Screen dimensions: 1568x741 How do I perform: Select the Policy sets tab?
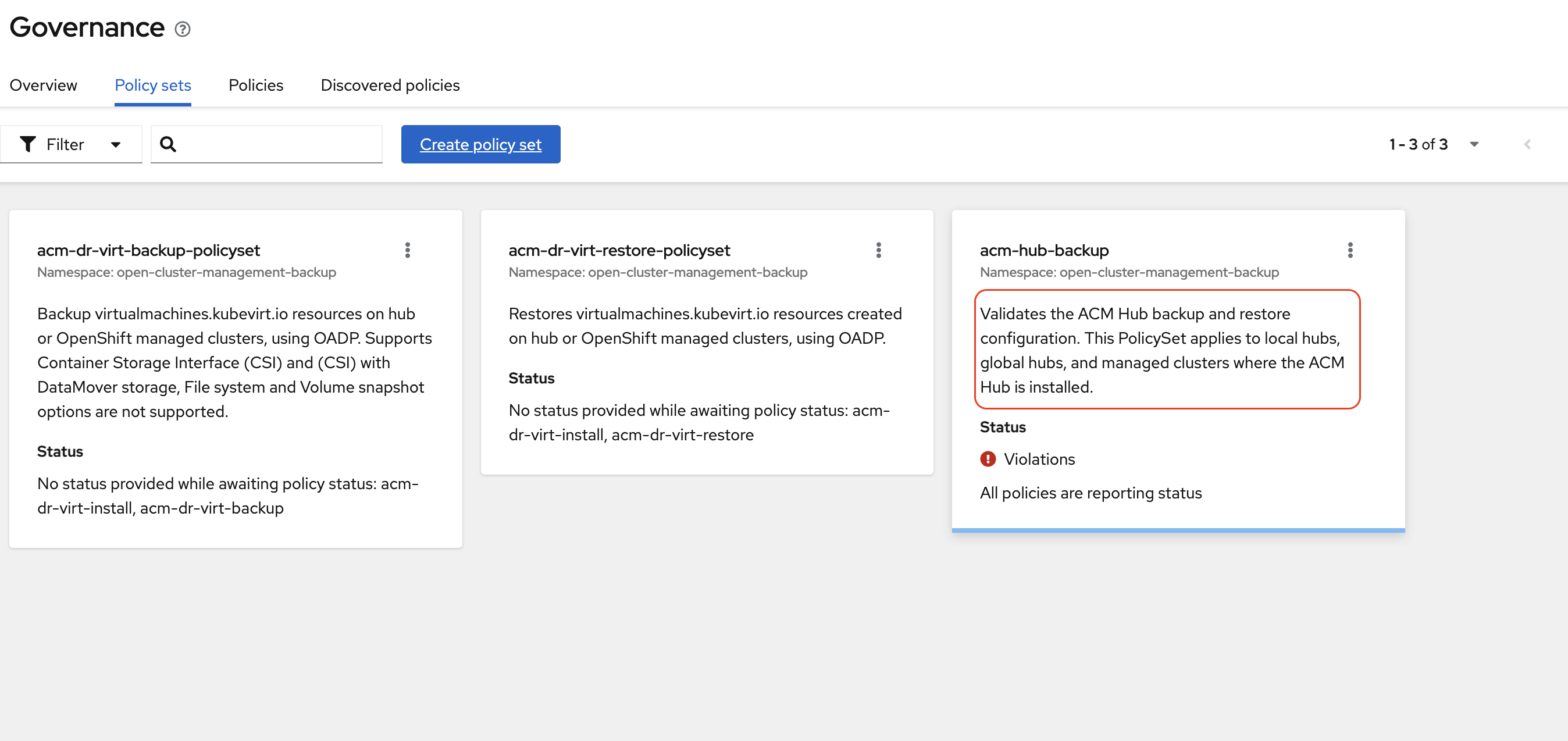click(153, 85)
